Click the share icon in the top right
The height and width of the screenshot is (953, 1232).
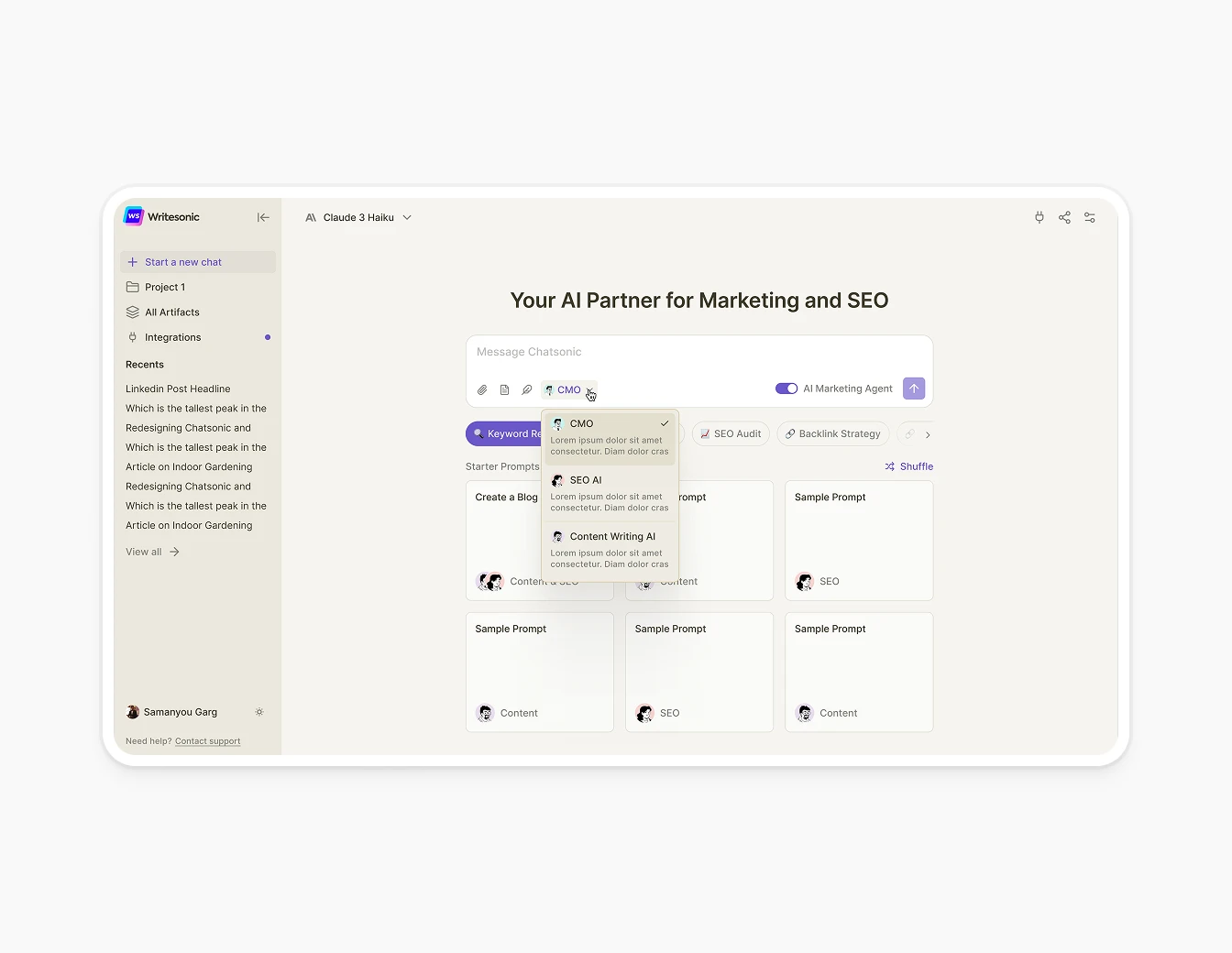pos(1064,217)
